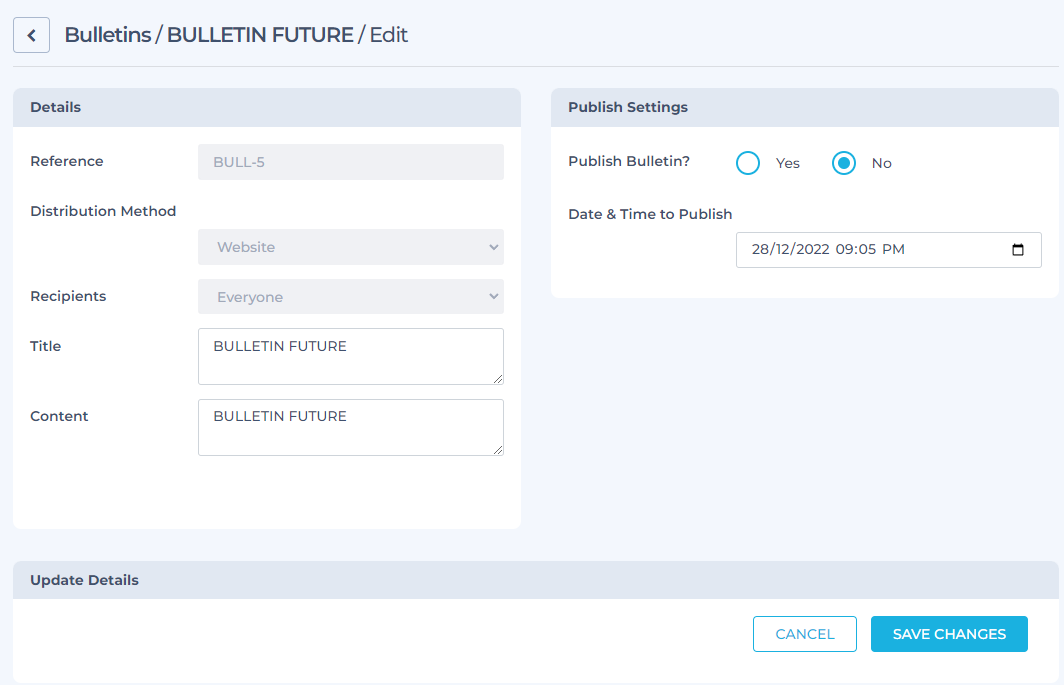
Task: Select Yes for Publish Bulletin
Action: tap(748, 163)
